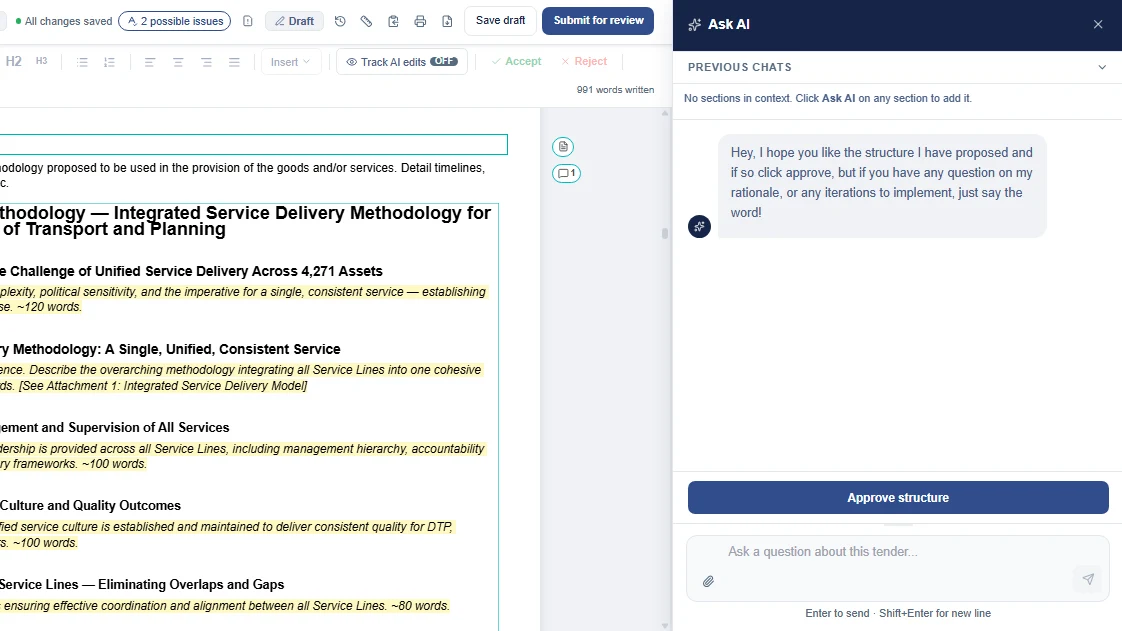Reject the AI edits
This screenshot has height=631, width=1122.
[584, 62]
